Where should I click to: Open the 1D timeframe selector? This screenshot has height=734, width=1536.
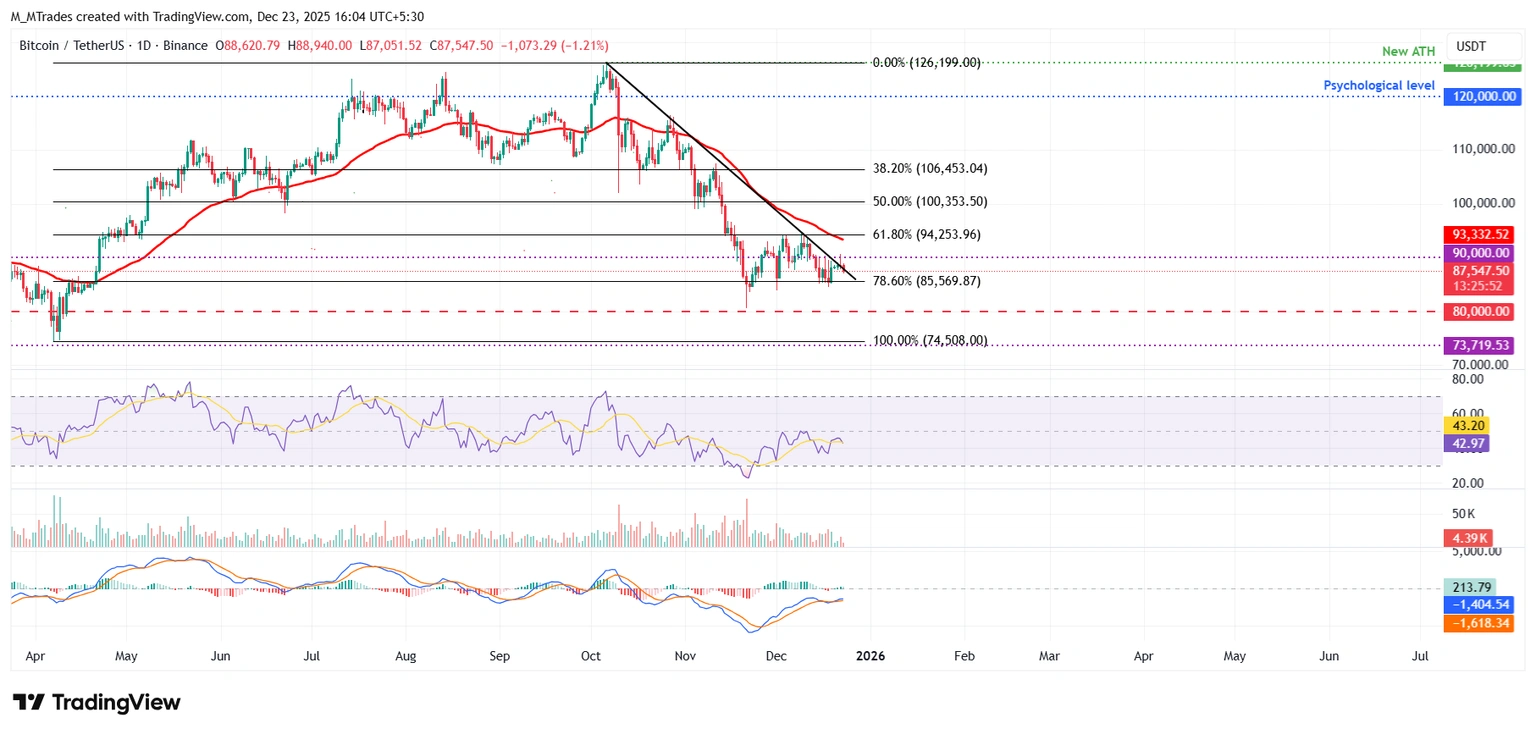[x=145, y=45]
